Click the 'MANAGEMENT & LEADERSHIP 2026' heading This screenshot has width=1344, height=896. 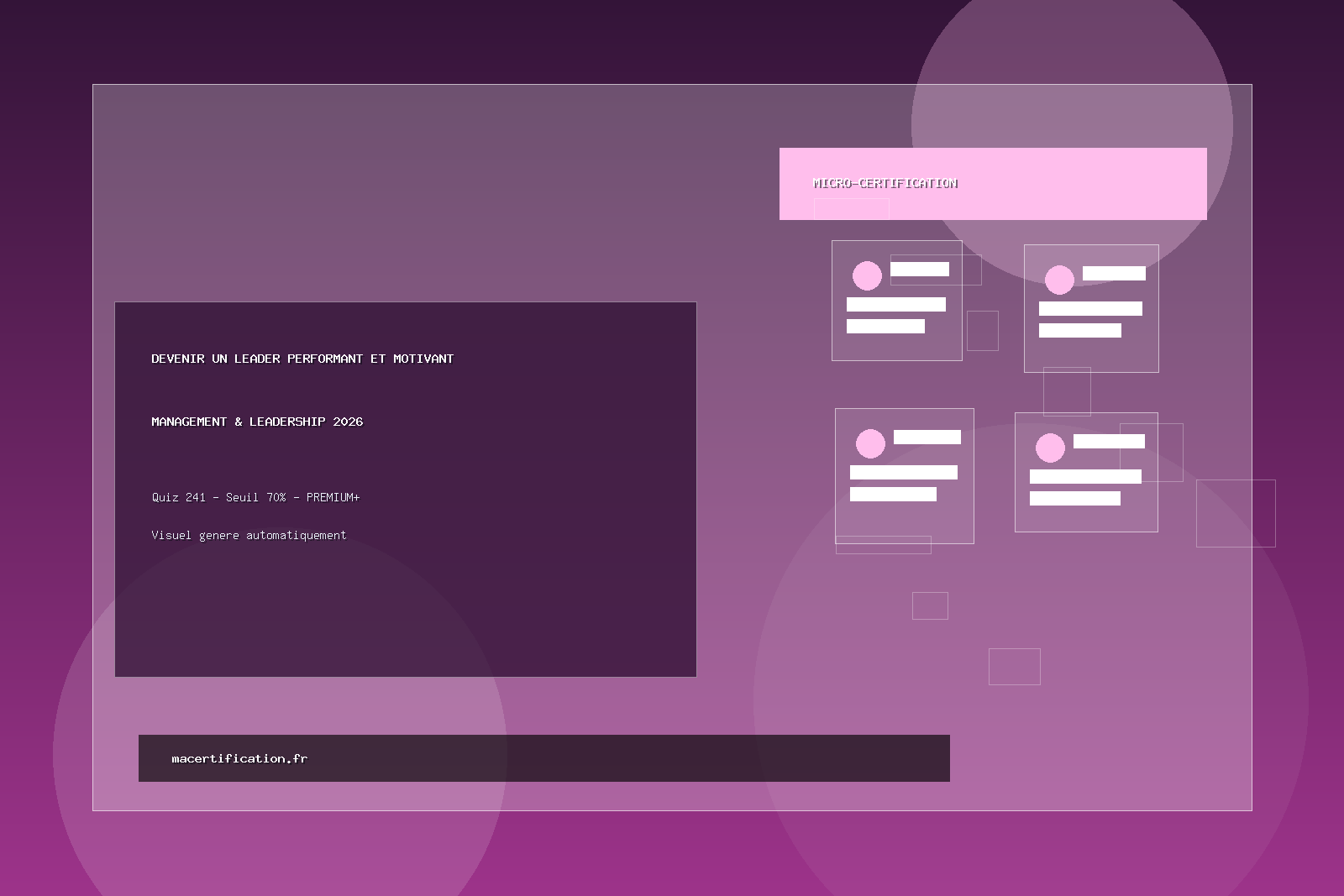click(257, 422)
